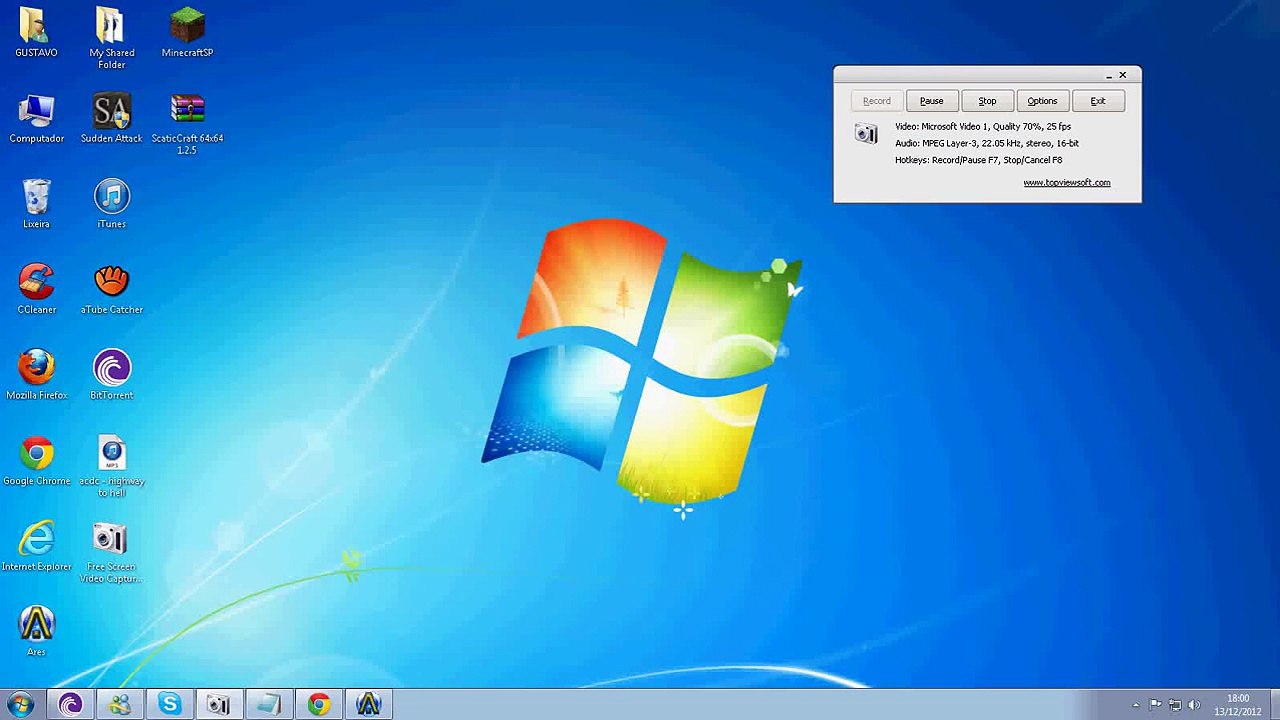This screenshot has width=1280, height=720.
Task: Select the aTube Catcher desktop icon
Action: (x=111, y=290)
